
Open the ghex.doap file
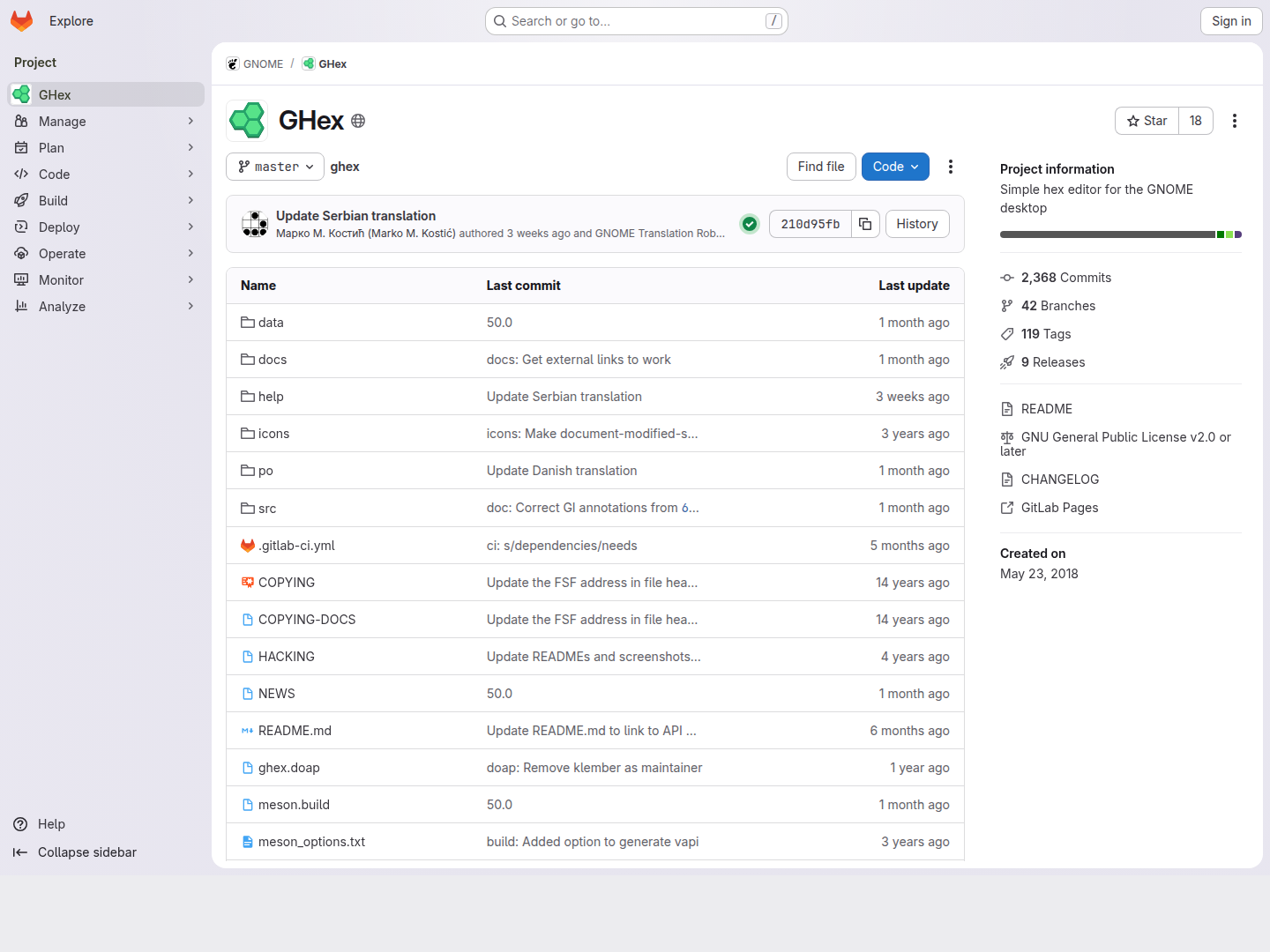(289, 768)
